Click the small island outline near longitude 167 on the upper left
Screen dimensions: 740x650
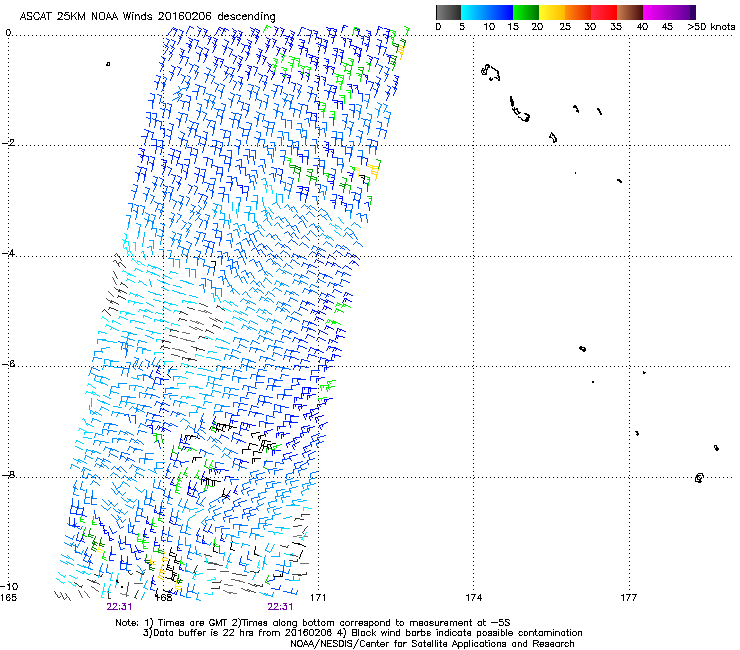(108, 64)
